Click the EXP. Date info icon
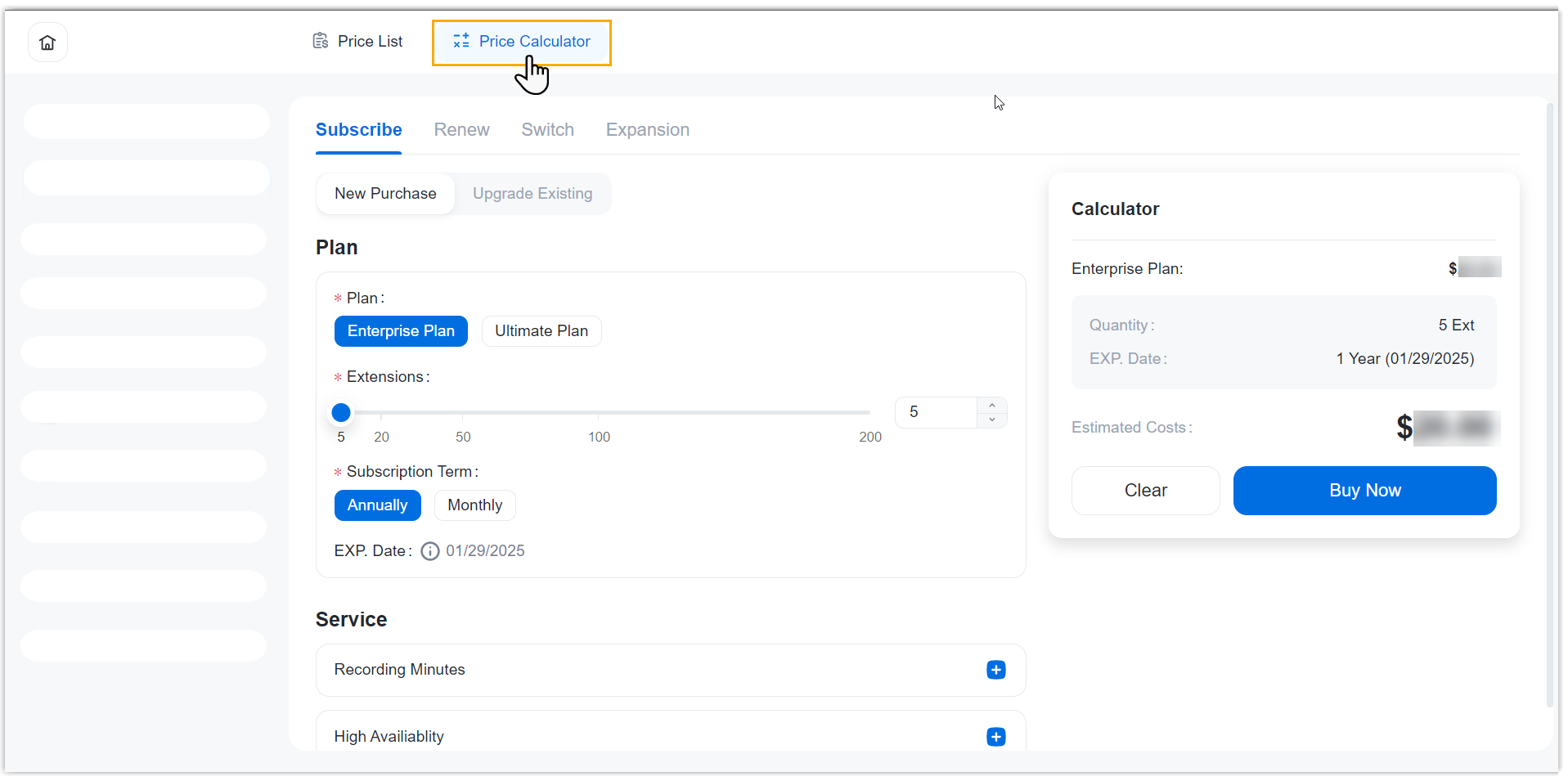The height and width of the screenshot is (781, 1568). [429, 551]
